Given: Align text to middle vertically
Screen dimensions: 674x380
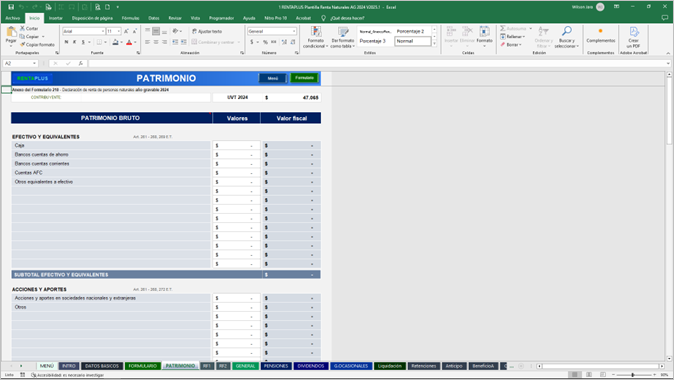Looking at the screenshot, I should [156, 31].
